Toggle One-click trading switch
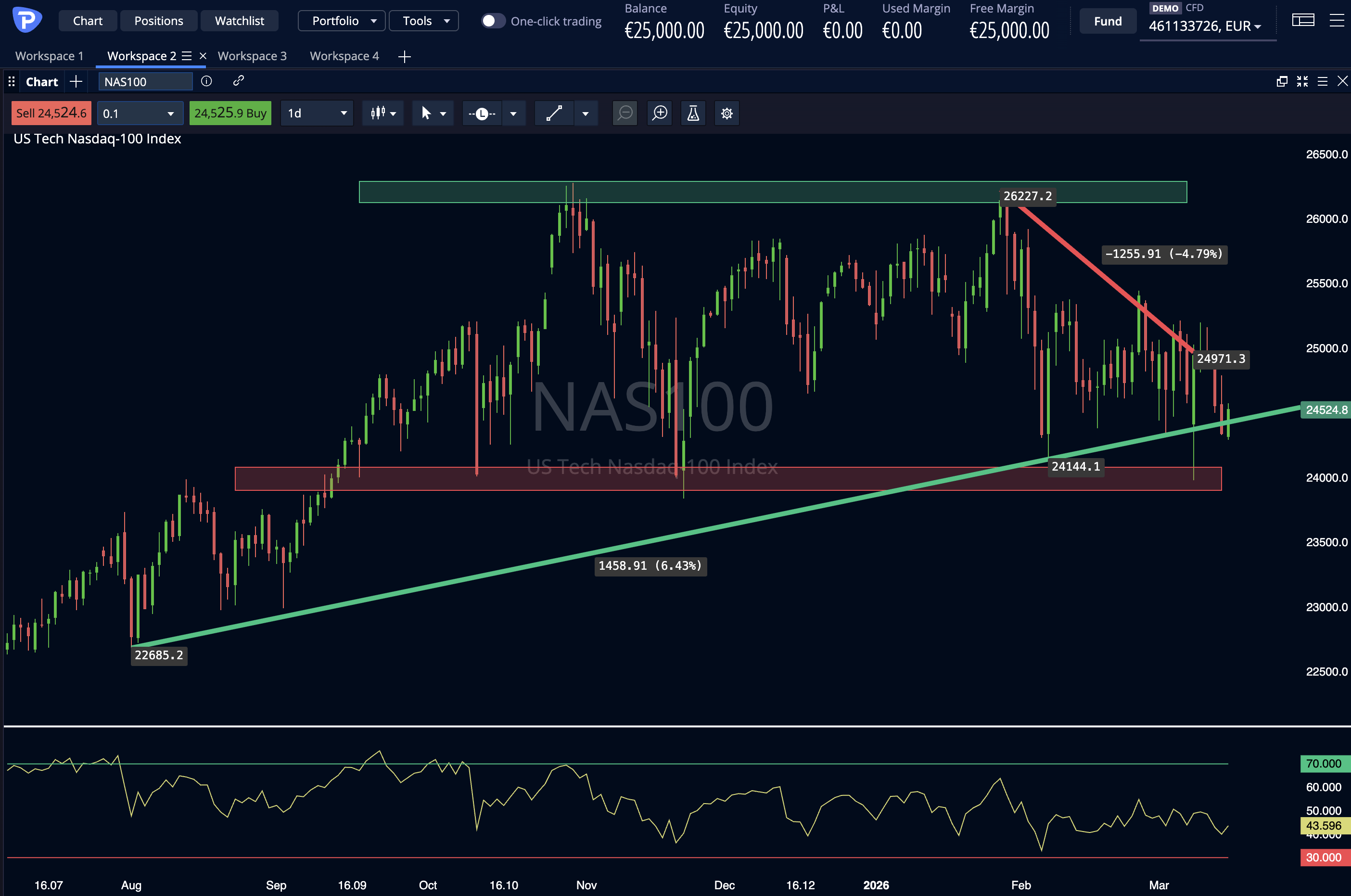Image resolution: width=1351 pixels, height=896 pixels. [492, 21]
